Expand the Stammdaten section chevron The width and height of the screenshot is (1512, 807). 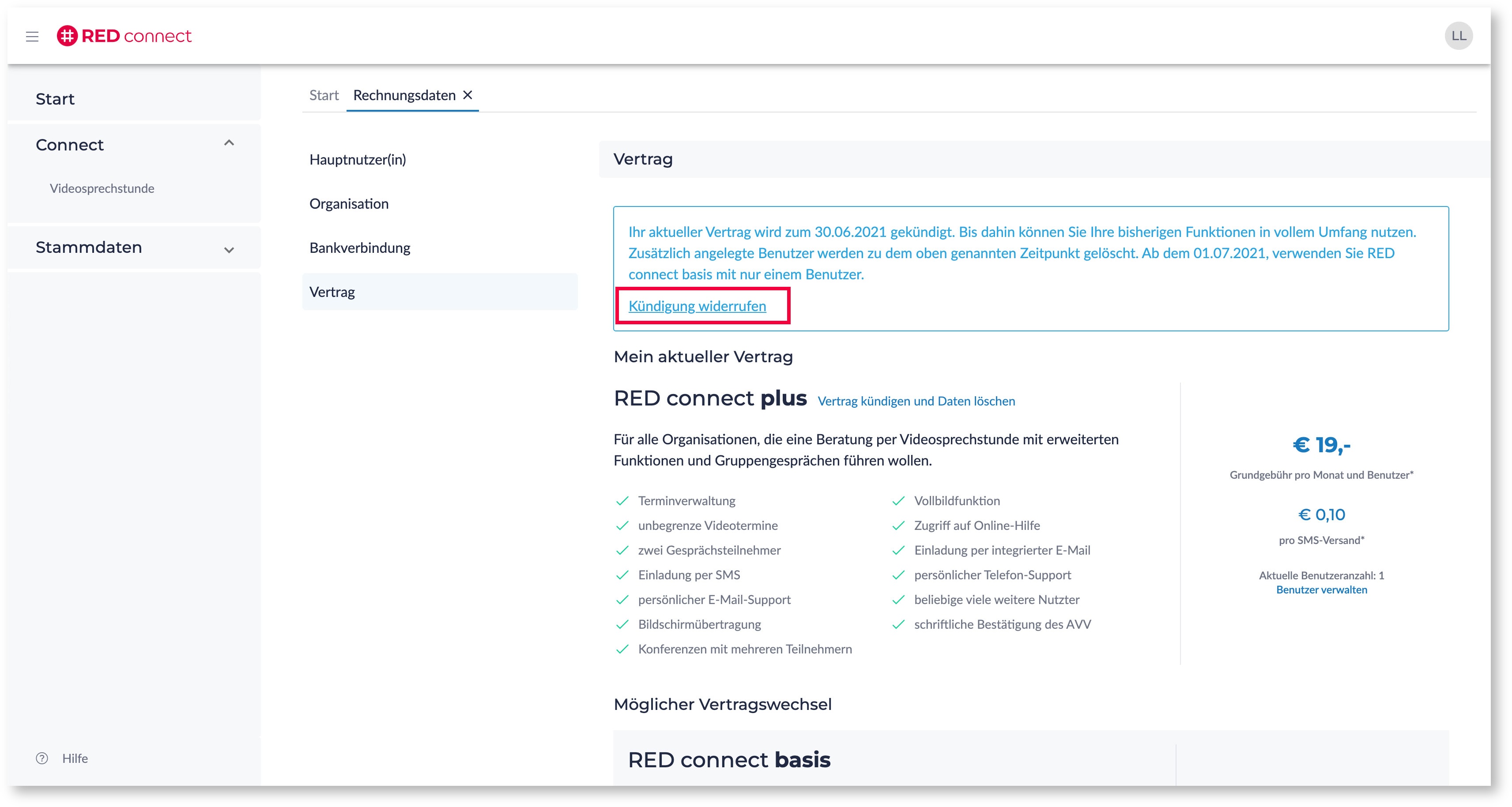coord(229,249)
